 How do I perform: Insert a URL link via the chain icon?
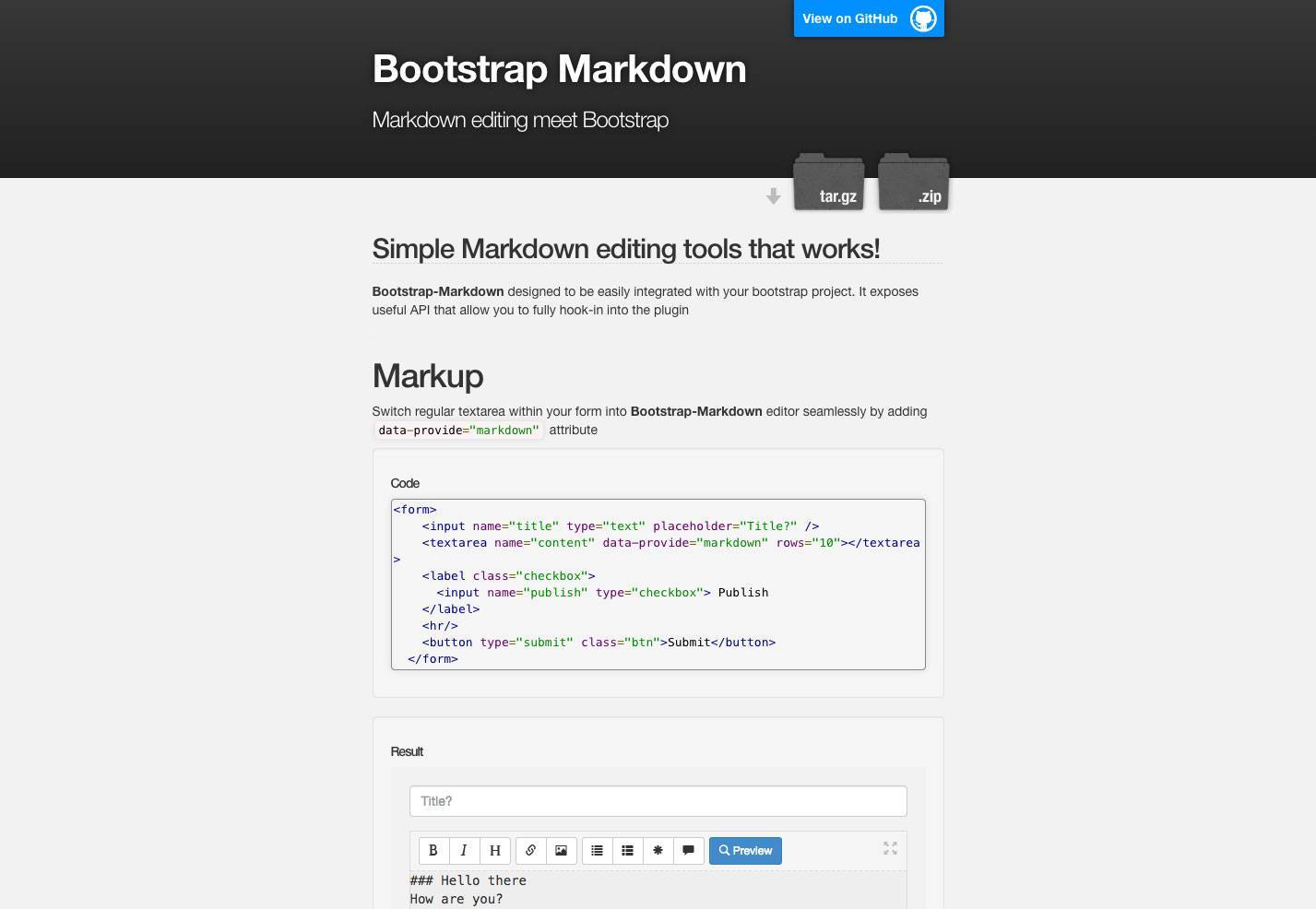(530, 850)
